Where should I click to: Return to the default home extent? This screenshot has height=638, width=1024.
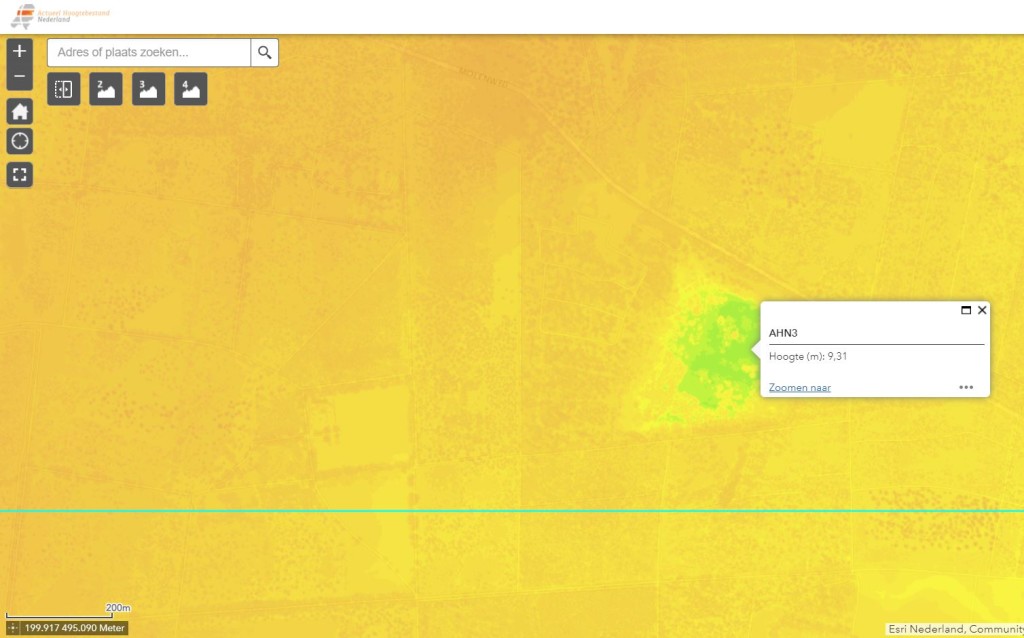tap(20, 112)
